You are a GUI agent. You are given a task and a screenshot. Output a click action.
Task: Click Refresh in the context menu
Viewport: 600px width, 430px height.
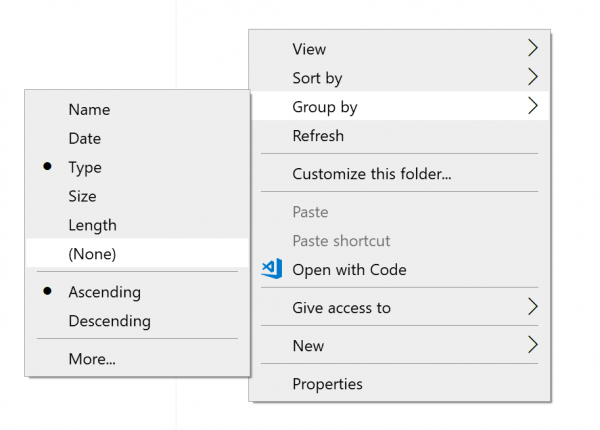pyautogui.click(x=318, y=136)
